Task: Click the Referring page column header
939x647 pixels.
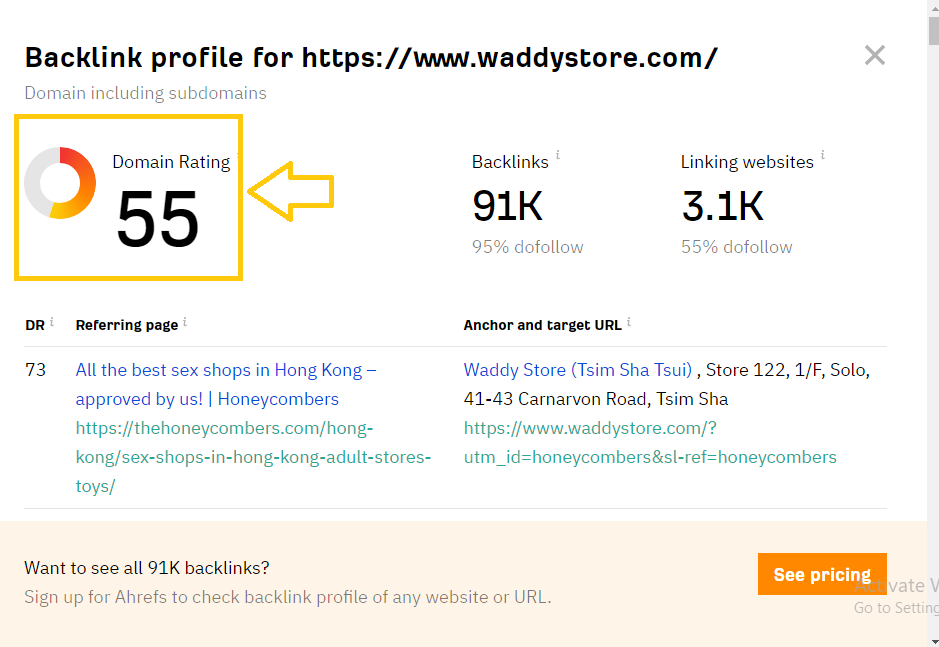Action: (126, 325)
